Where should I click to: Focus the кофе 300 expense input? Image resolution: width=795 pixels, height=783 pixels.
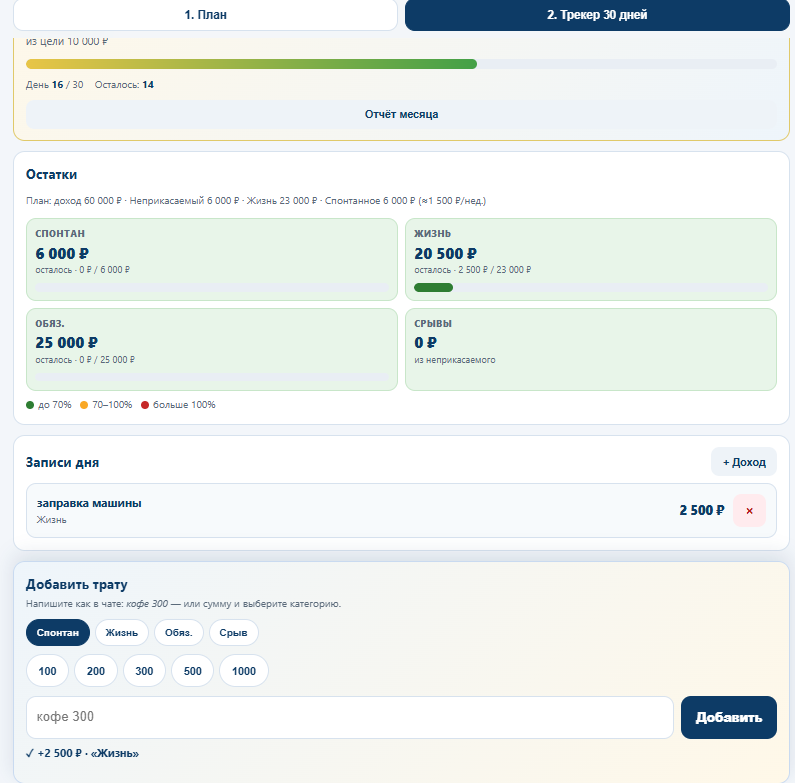click(350, 717)
